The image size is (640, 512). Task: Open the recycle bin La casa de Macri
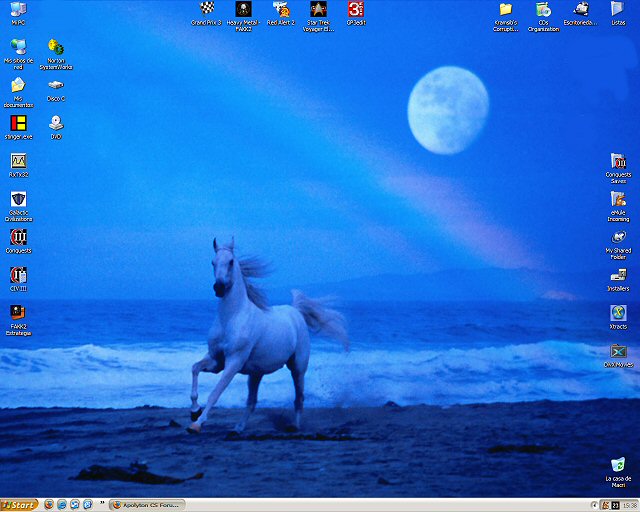pyautogui.click(x=618, y=465)
